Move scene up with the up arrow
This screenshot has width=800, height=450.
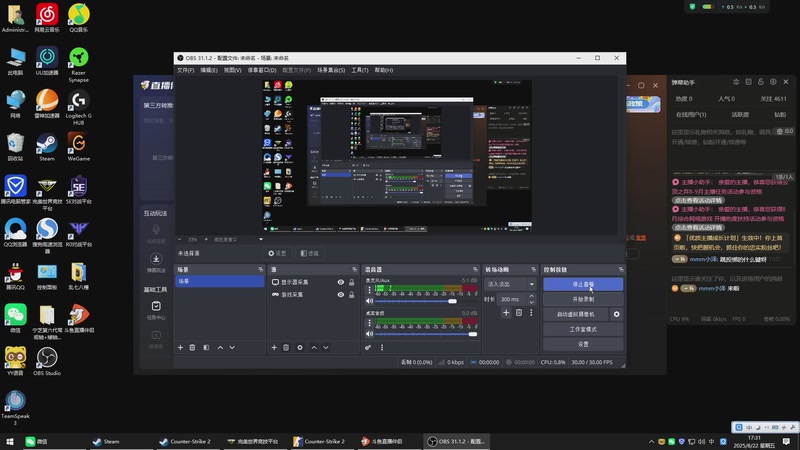click(x=220, y=347)
